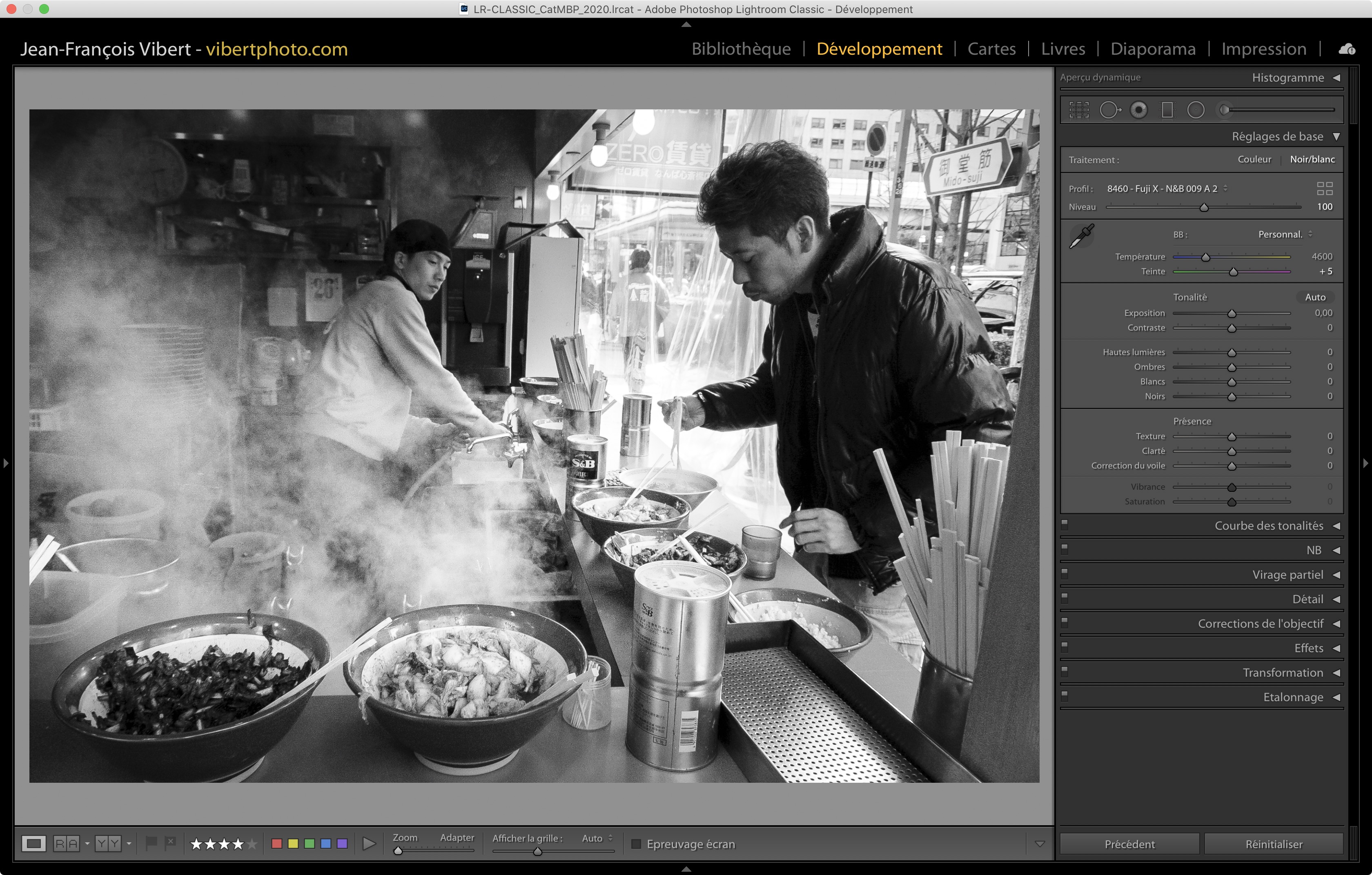Click the Précédent button

(x=1129, y=844)
